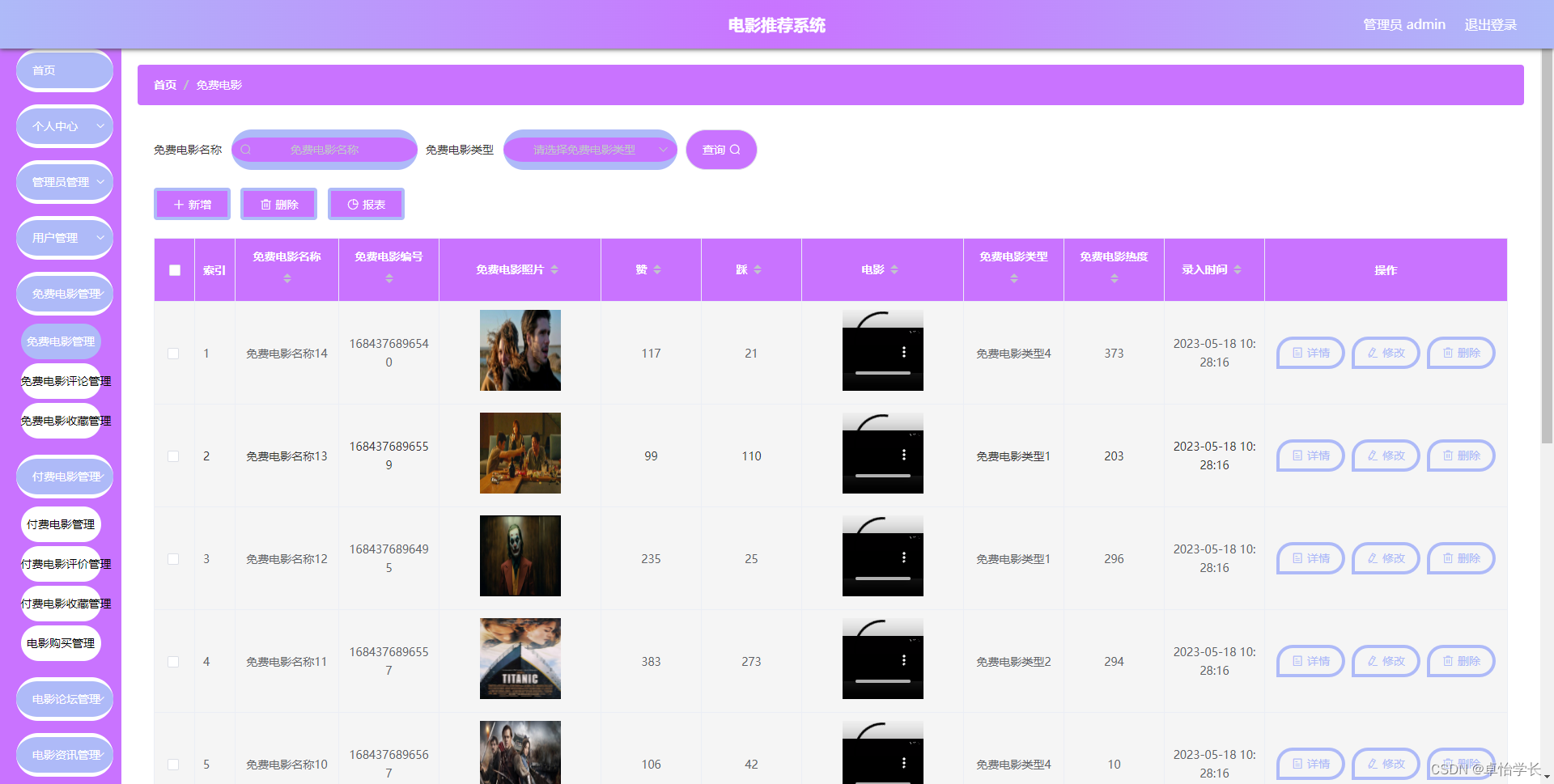
Task: Sort by 免费电影照片 column arrows
Action: click(x=554, y=269)
